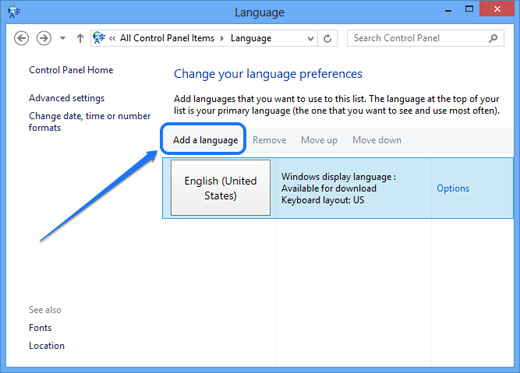The height and width of the screenshot is (373, 520).
Task: Open Options for English (United States)
Action: [453, 189]
